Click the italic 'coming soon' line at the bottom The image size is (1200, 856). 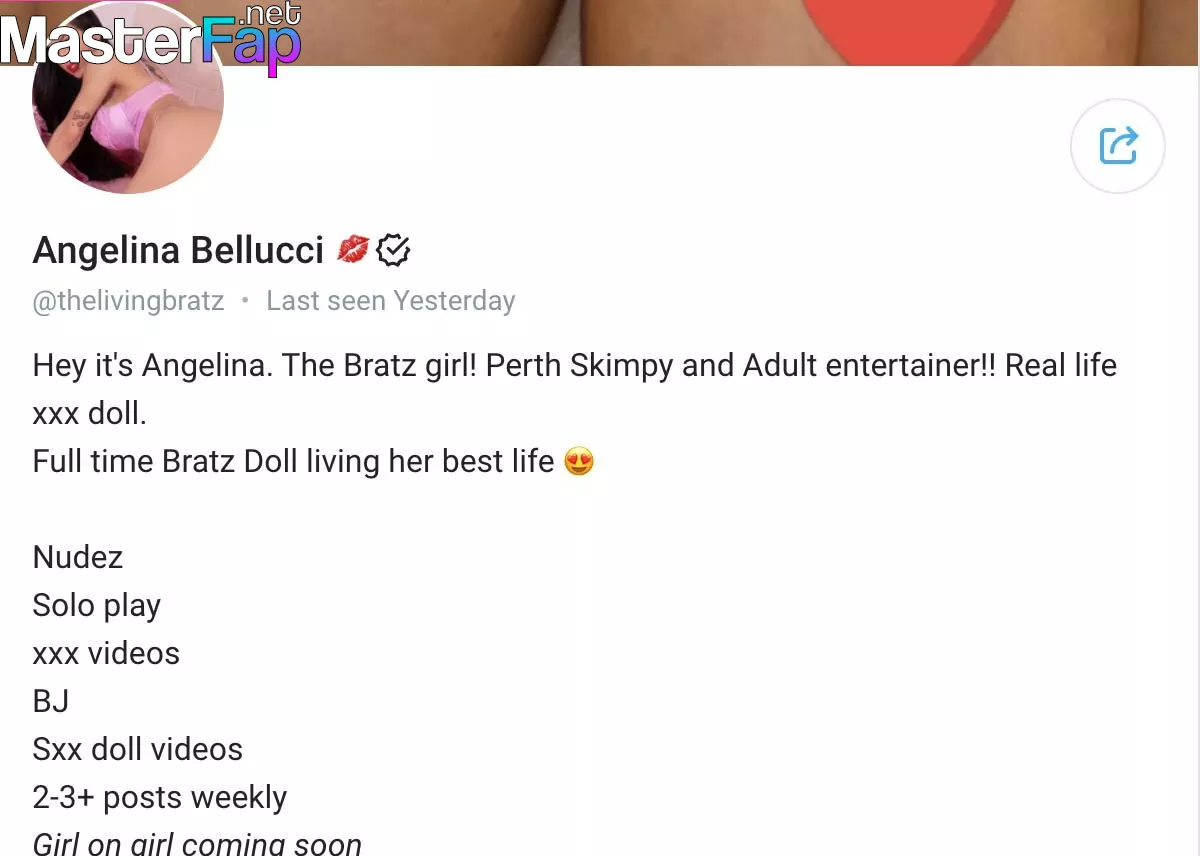197,843
